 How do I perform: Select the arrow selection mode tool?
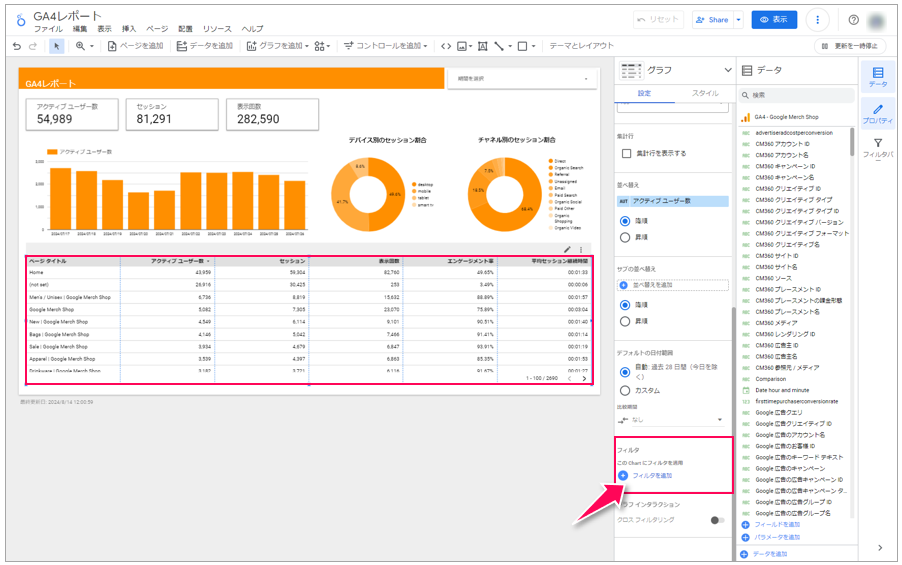56,46
